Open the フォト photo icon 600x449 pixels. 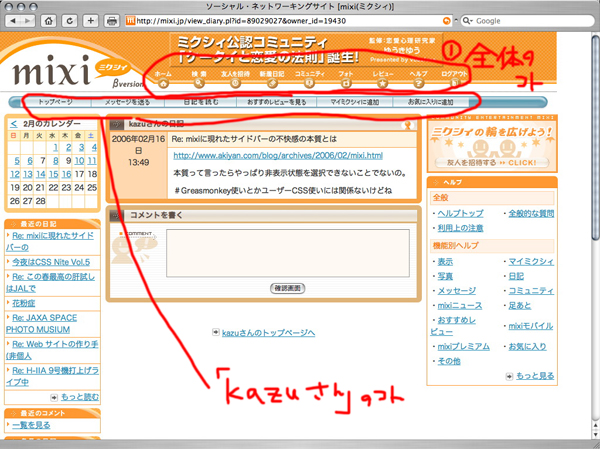coord(346,83)
